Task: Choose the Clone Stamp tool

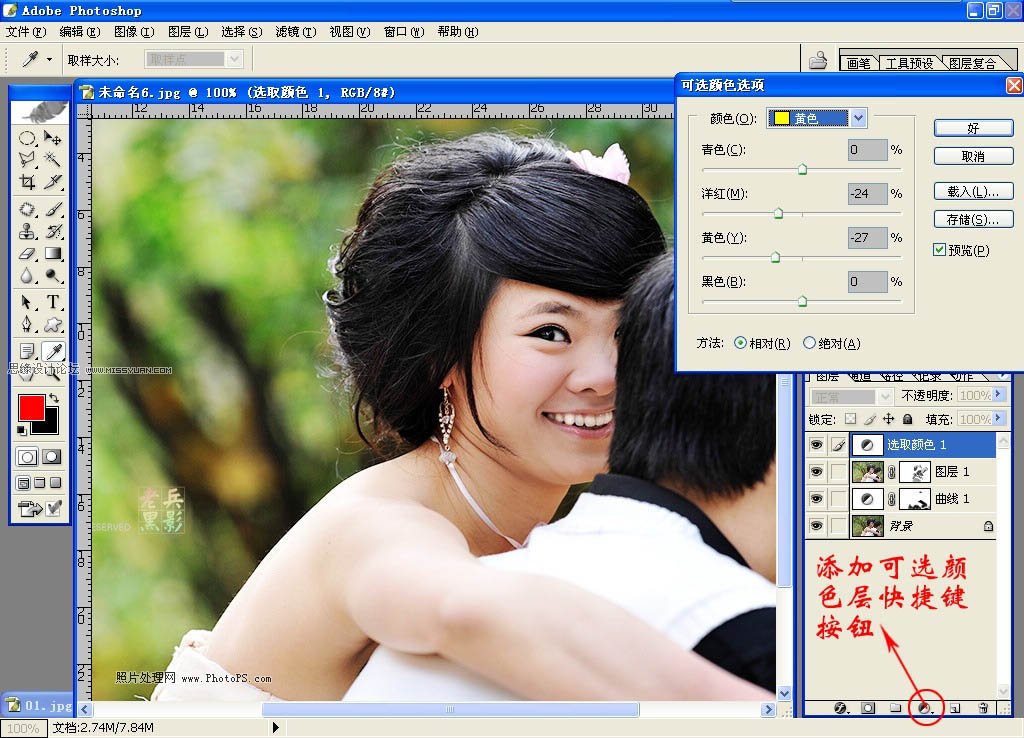Action: pos(27,231)
